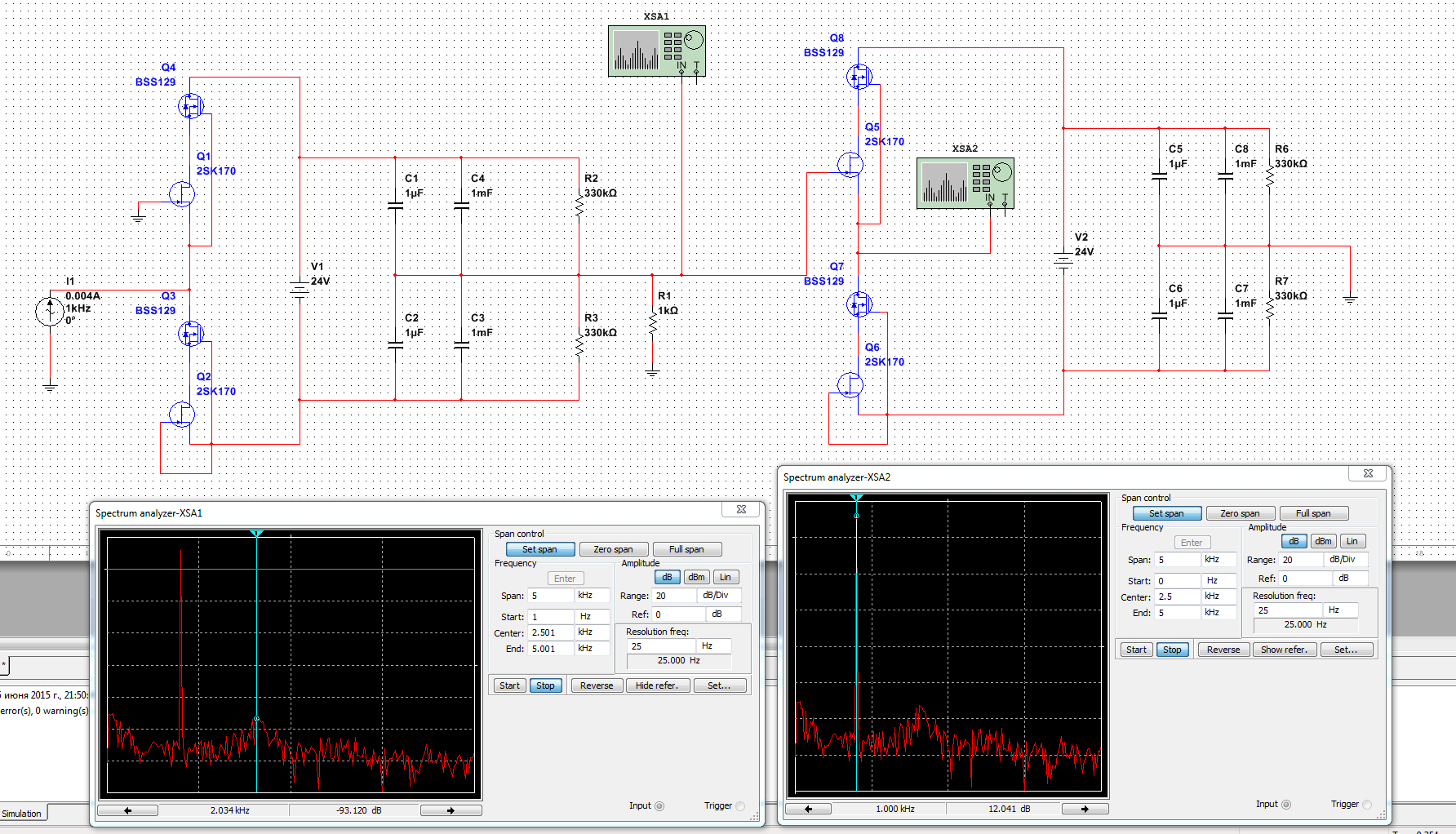Image resolution: width=1456 pixels, height=834 pixels.
Task: Switch XSA2 amplitude to Lin mode
Action: click(x=1352, y=541)
